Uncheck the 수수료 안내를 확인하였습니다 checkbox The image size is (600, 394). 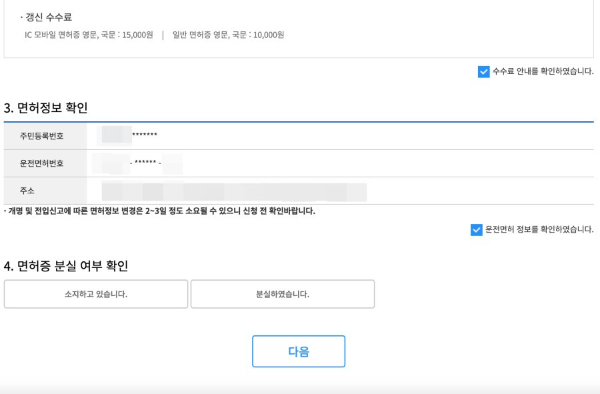point(484,72)
